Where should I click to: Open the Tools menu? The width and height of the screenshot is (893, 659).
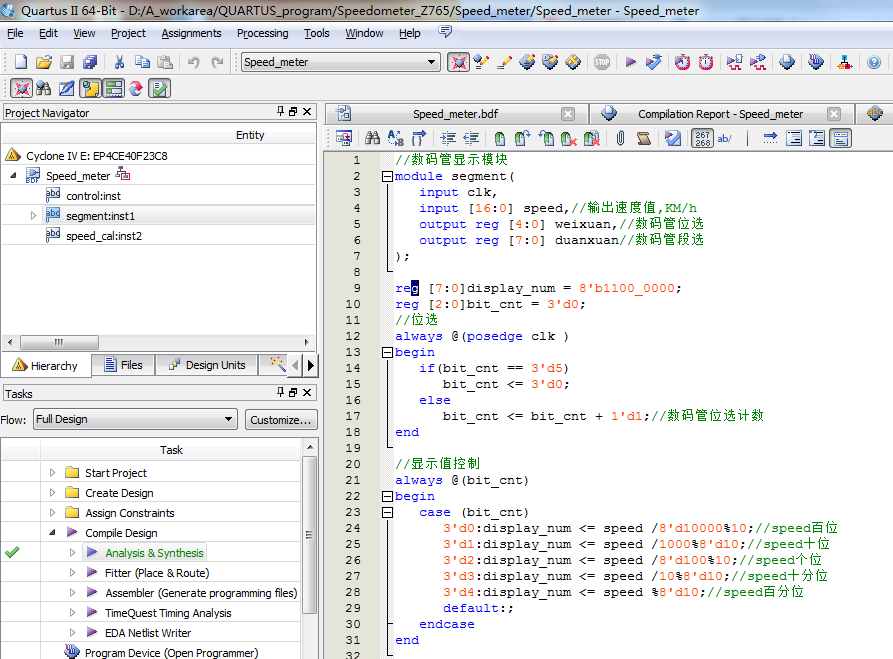pos(317,33)
